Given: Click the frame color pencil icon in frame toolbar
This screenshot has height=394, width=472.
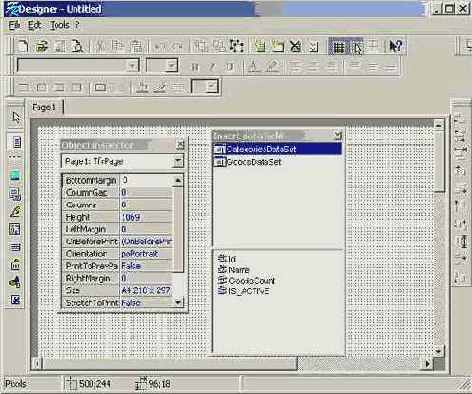Looking at the screenshot, I should [x=161, y=87].
